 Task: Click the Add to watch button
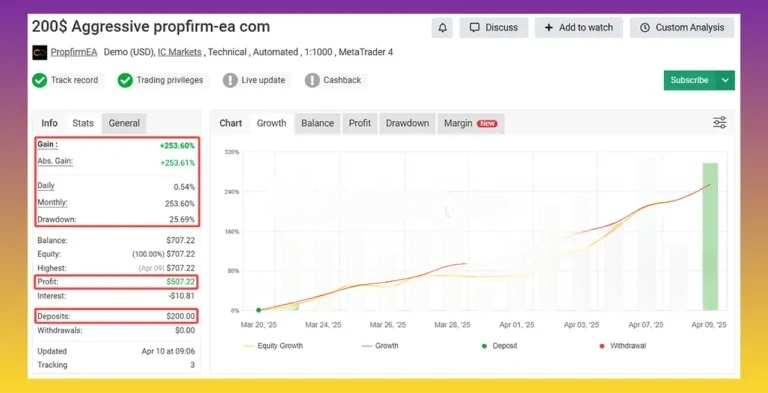pyautogui.click(x=578, y=28)
